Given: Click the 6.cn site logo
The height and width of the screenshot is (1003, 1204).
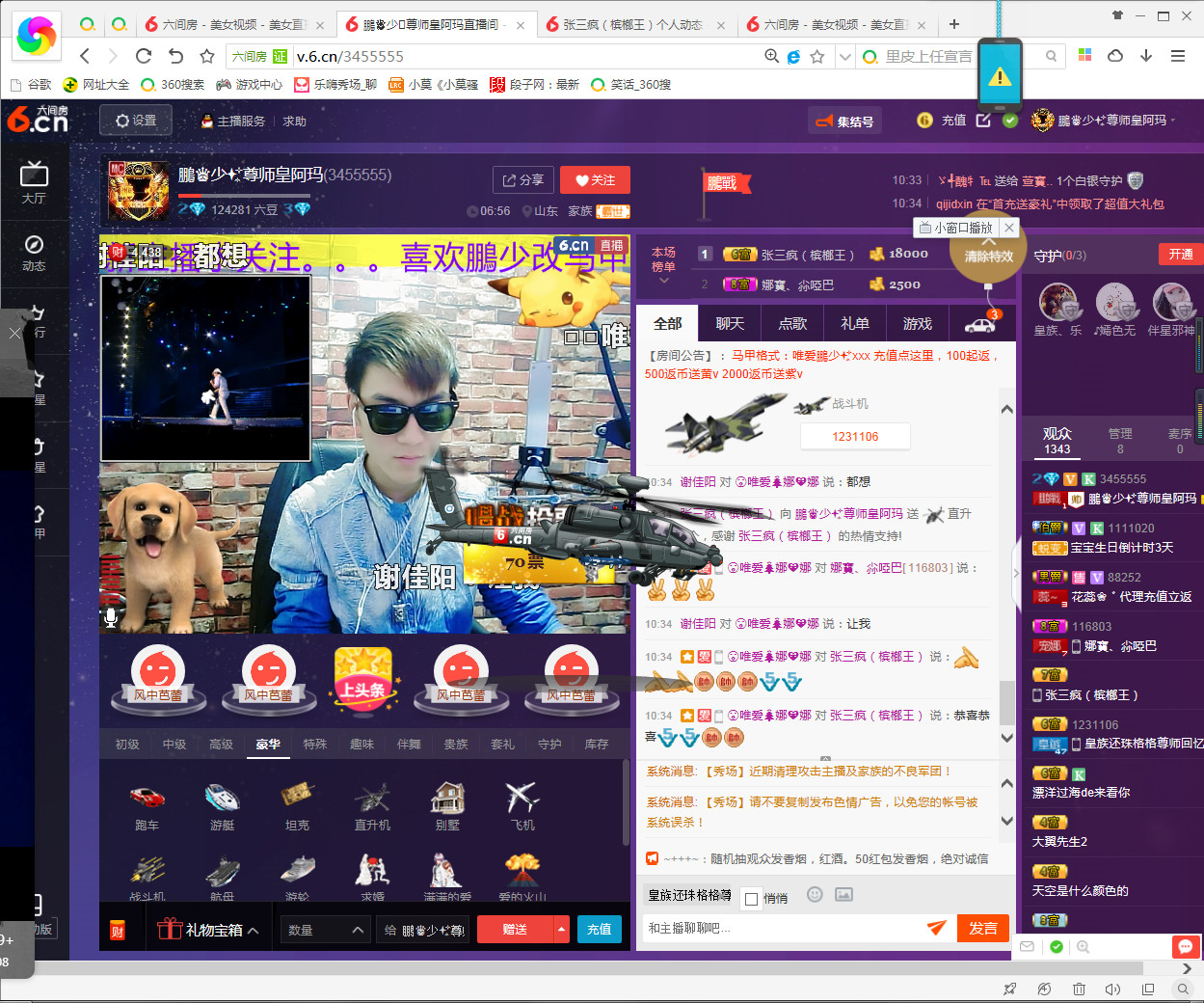Looking at the screenshot, I should pyautogui.click(x=38, y=120).
